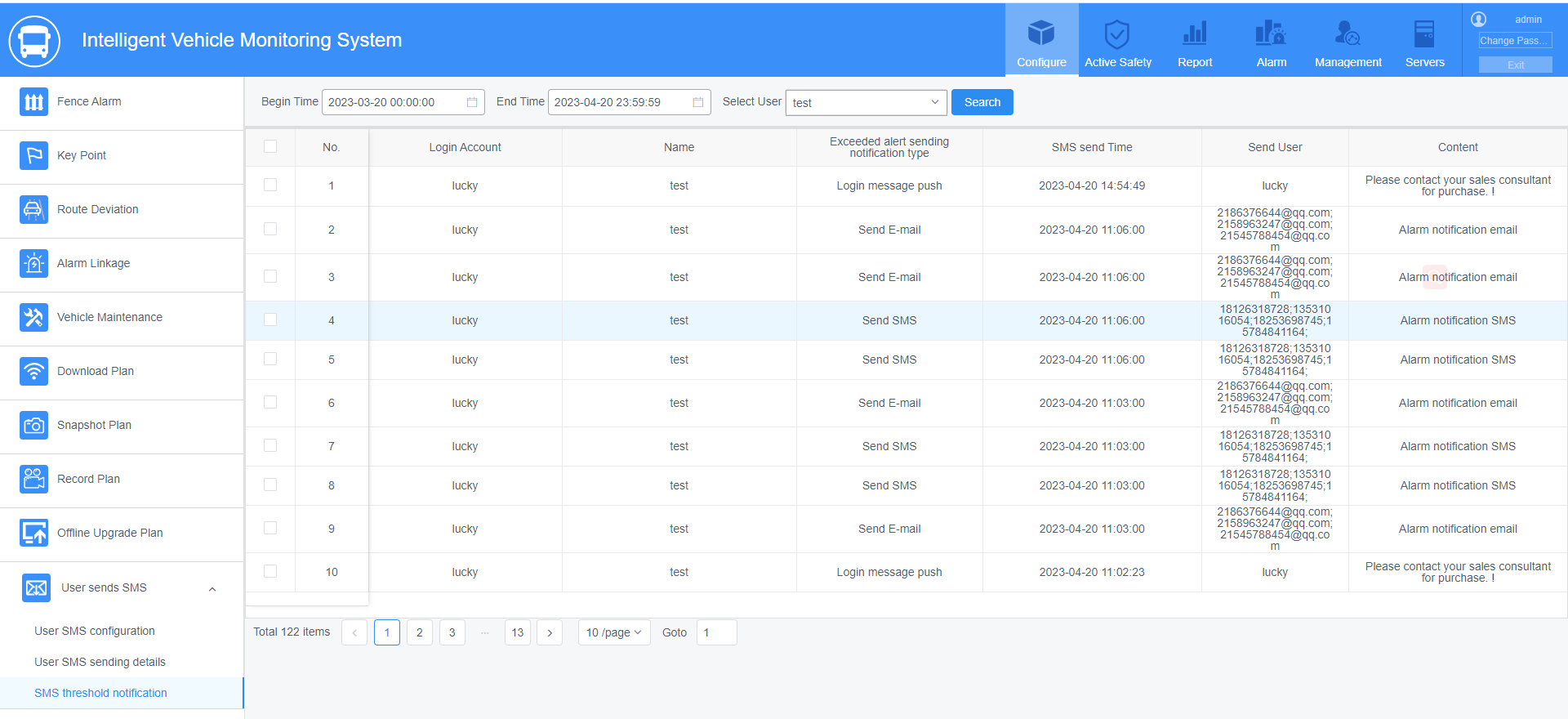Open Begin Time calendar icon
This screenshot has height=719, width=1568.
[x=472, y=102]
